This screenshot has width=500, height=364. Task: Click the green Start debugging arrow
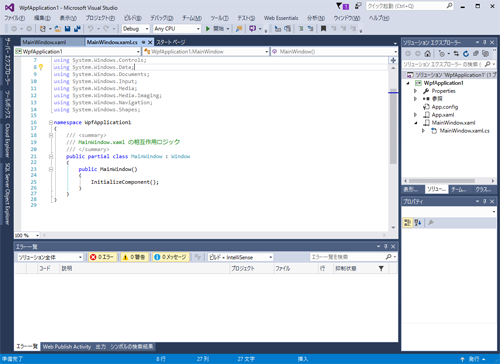[208, 29]
